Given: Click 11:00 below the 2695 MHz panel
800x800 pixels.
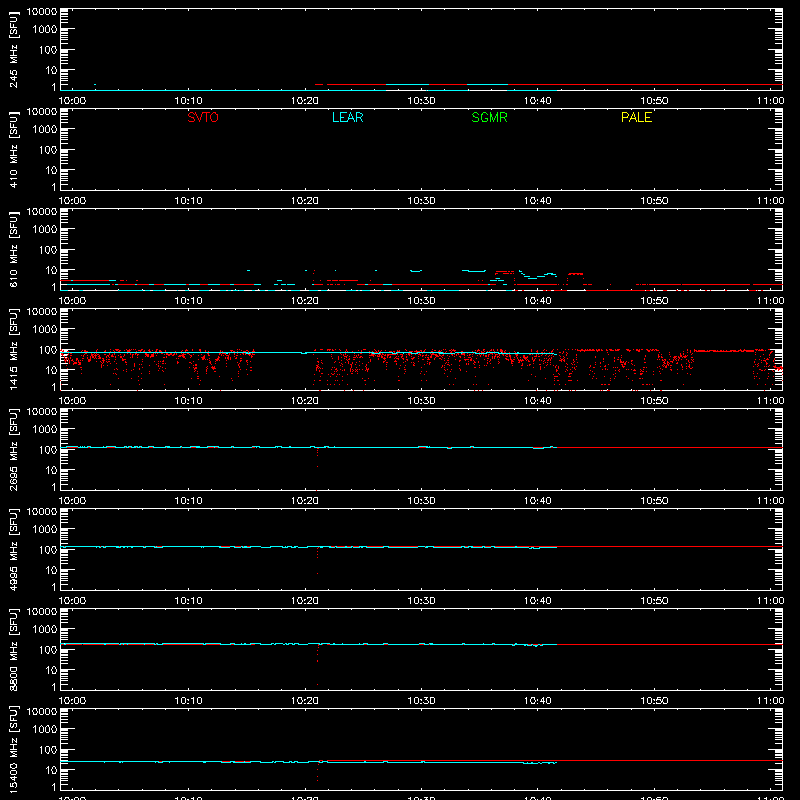Looking at the screenshot, I should (x=770, y=501).
